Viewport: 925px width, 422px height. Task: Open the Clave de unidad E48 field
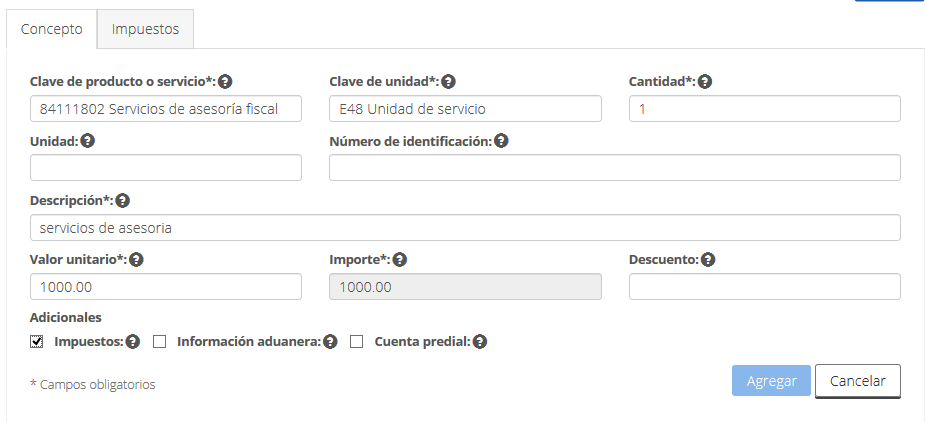pyautogui.click(x=465, y=109)
